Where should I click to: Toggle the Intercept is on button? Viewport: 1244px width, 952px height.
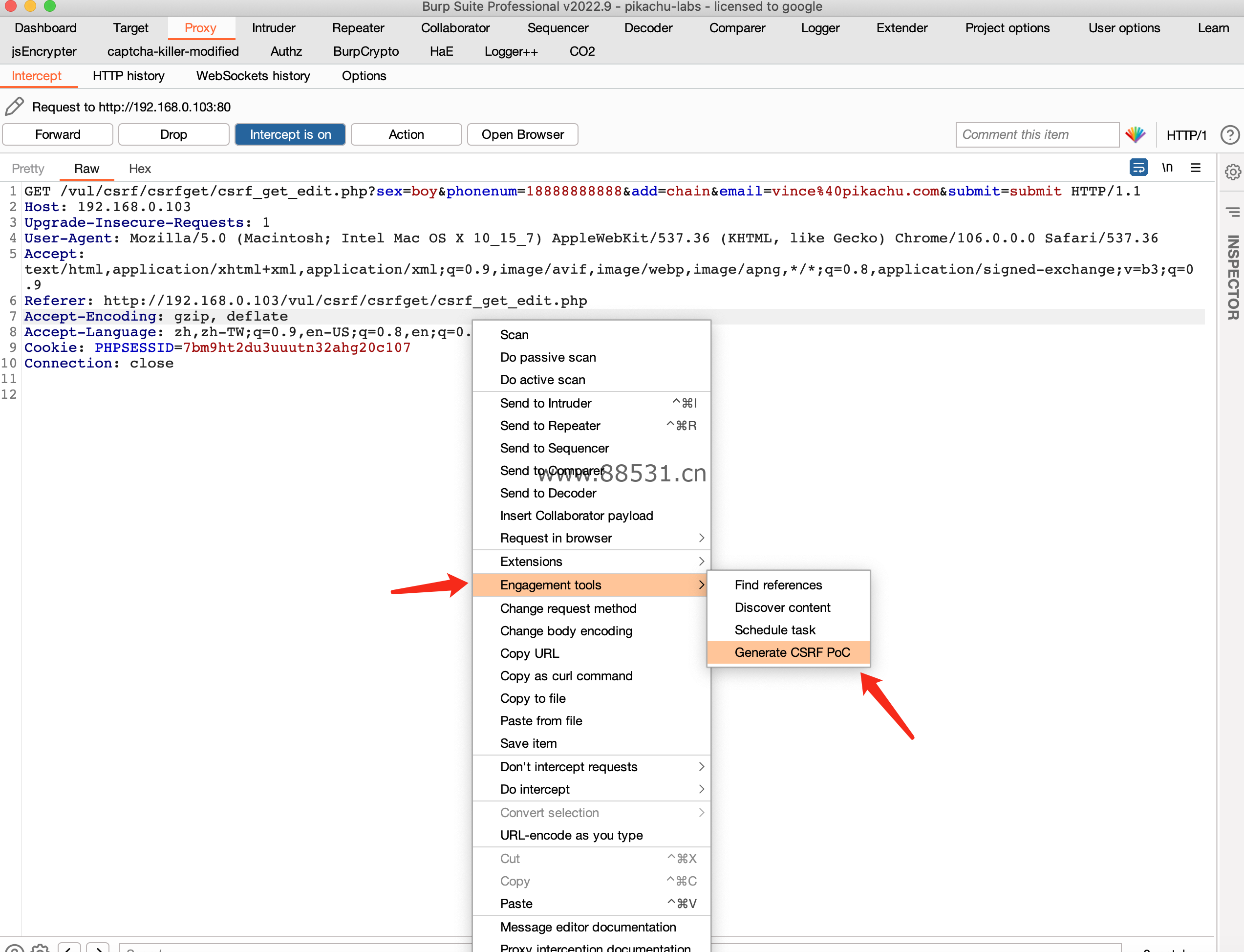point(290,134)
